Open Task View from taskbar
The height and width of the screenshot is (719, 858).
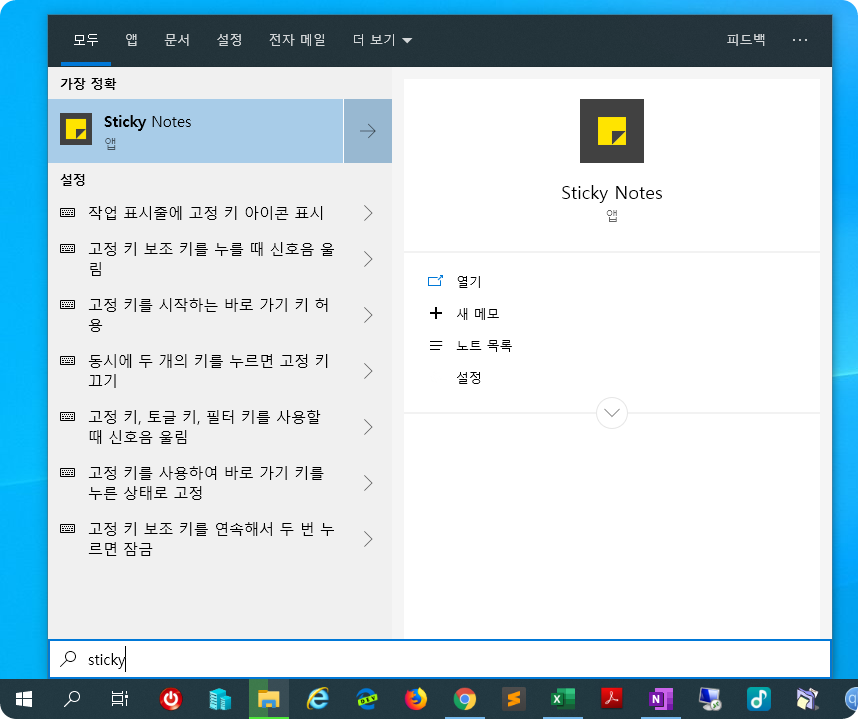(119, 699)
